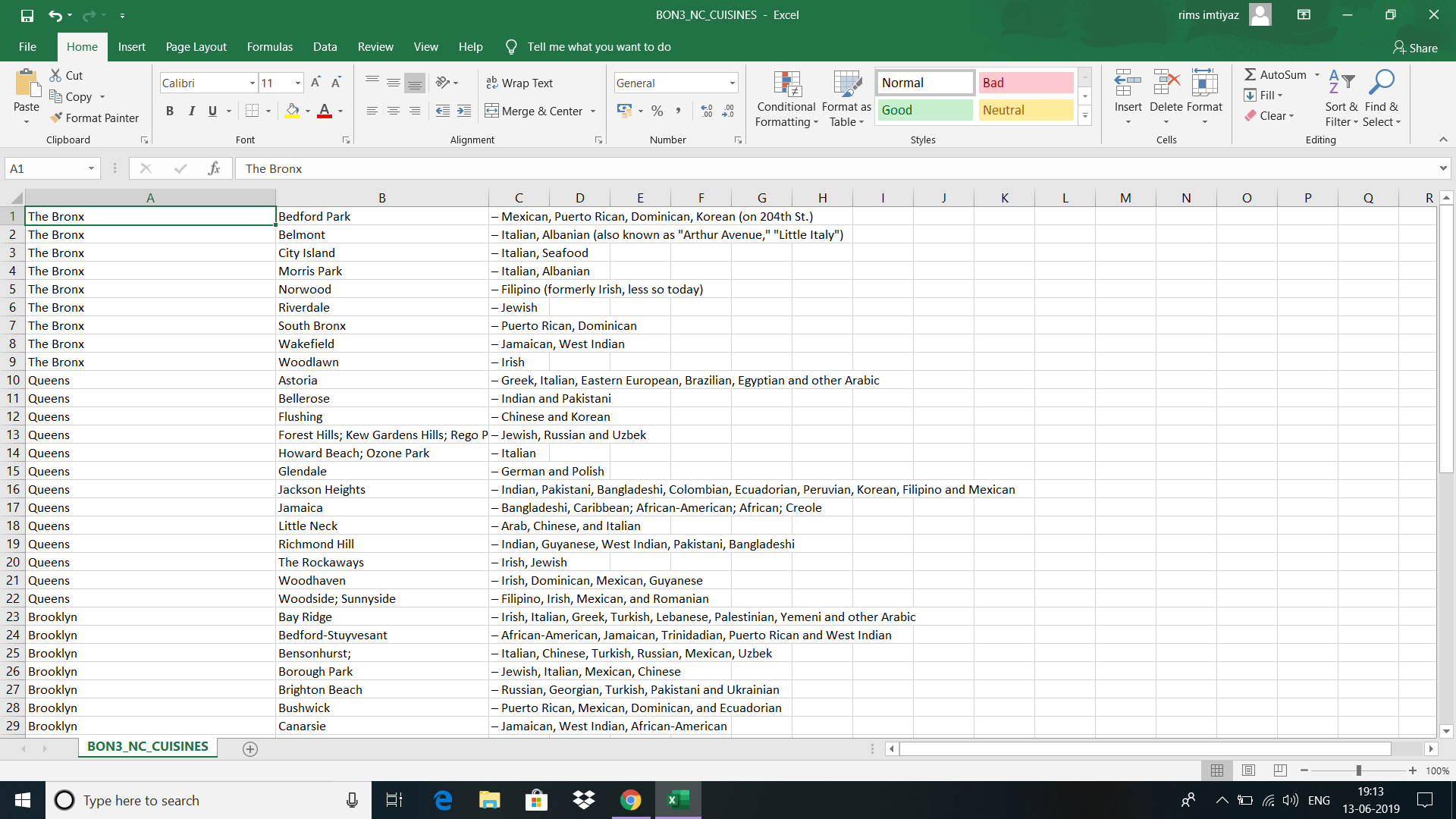Click cell A1 containing The Bronx
The width and height of the screenshot is (1456, 819).
coord(151,216)
